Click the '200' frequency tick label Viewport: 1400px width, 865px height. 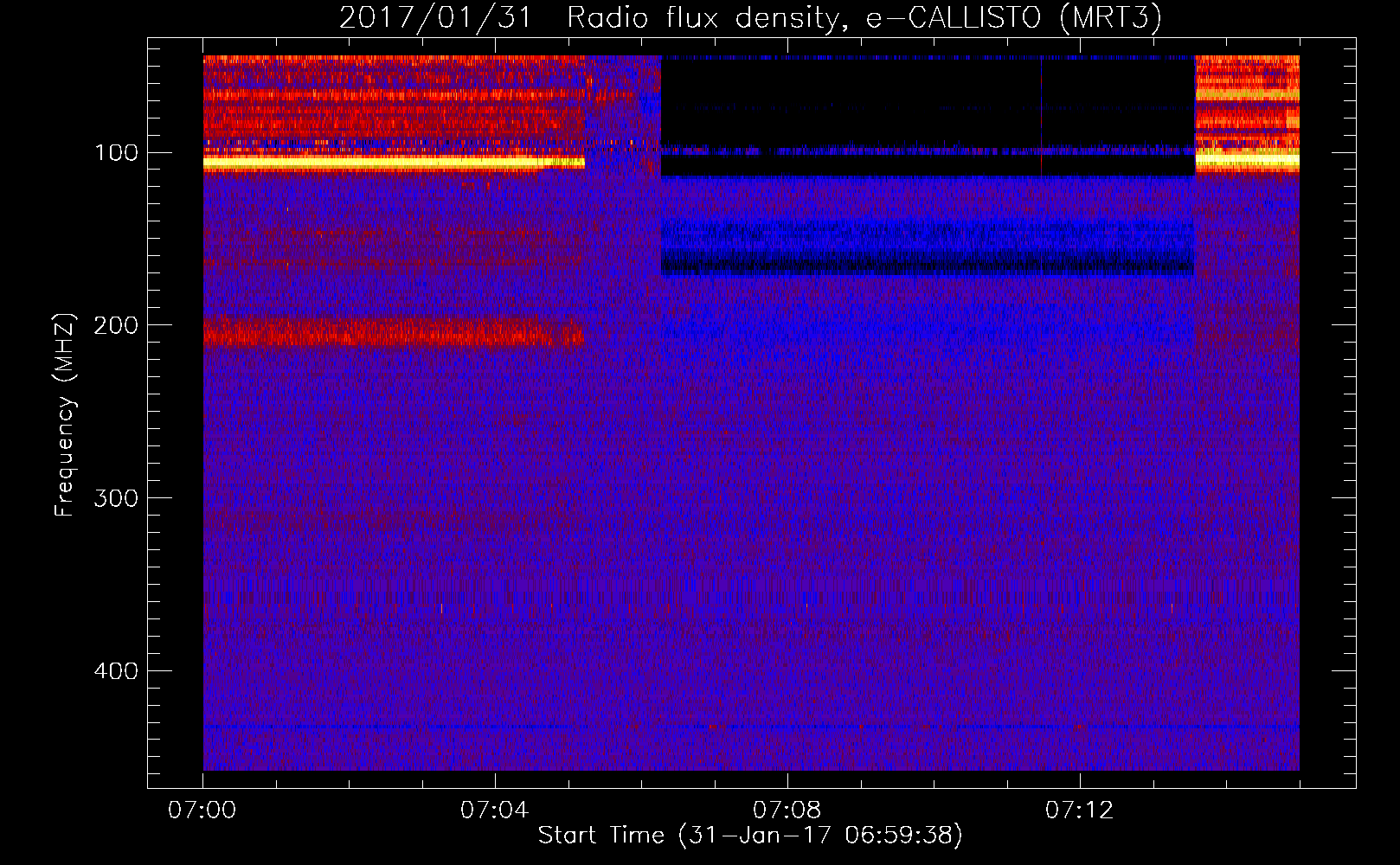coord(117,325)
